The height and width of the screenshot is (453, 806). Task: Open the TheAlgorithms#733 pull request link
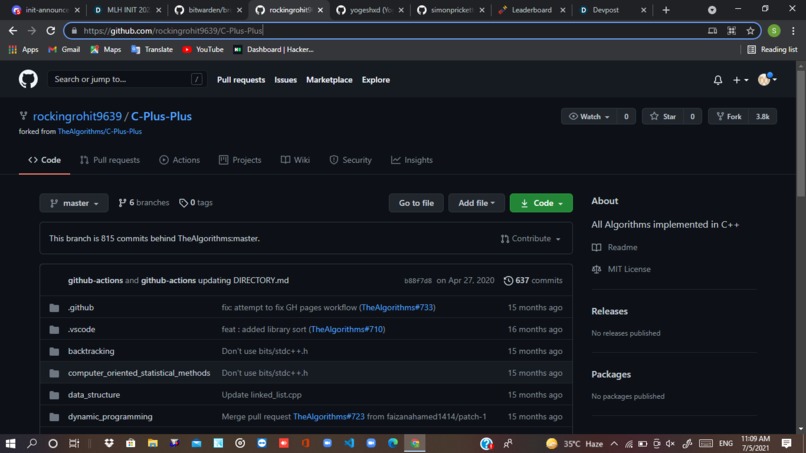[x=397, y=307]
